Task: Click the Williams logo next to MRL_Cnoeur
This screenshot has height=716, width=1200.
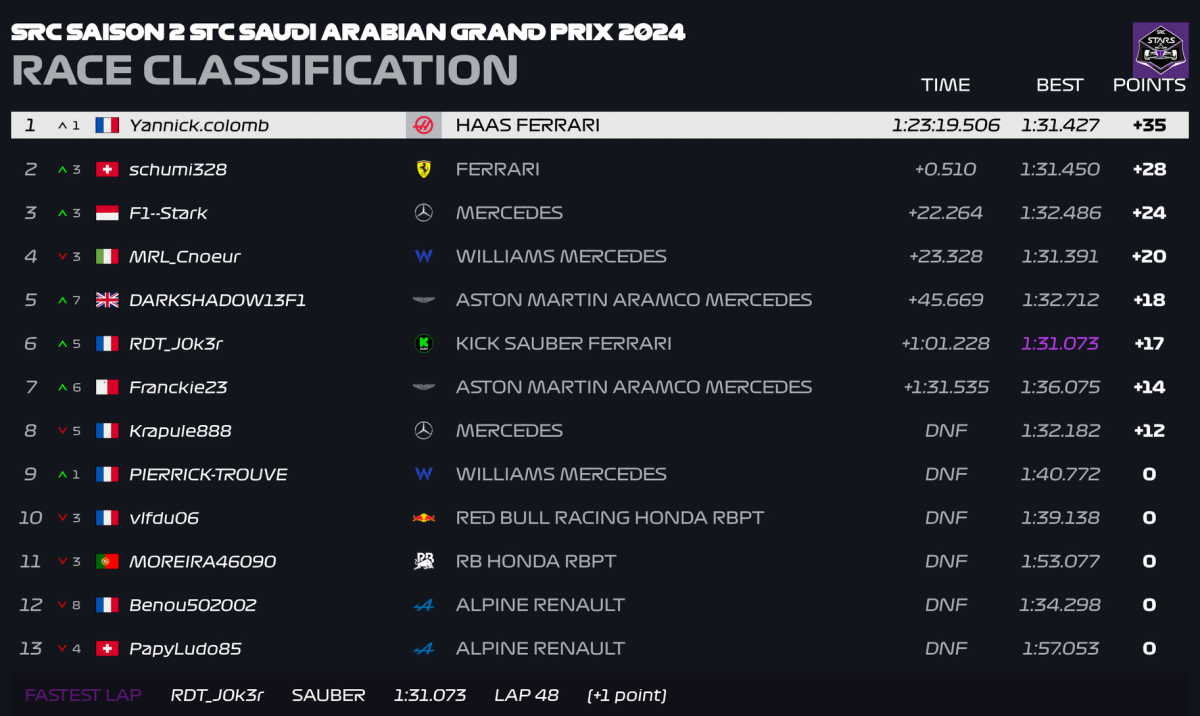Action: click(x=423, y=257)
